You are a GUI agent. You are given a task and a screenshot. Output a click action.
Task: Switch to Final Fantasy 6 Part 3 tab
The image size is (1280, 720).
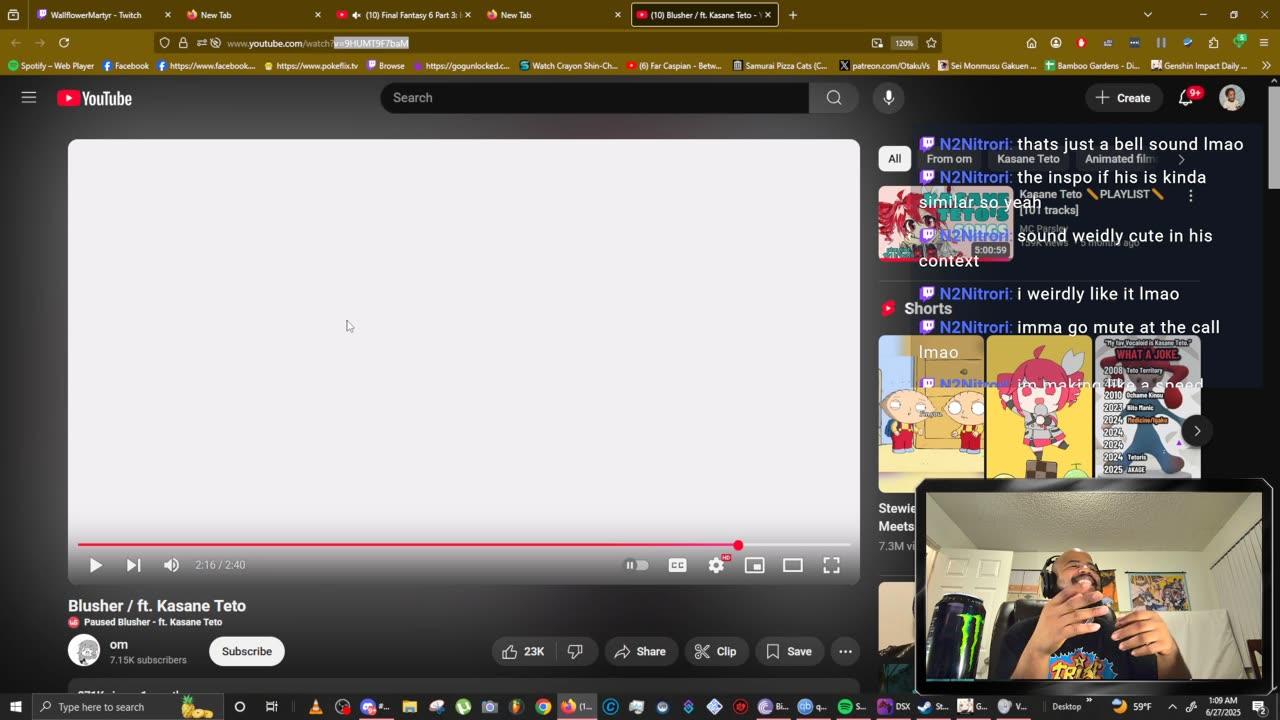pos(403,15)
